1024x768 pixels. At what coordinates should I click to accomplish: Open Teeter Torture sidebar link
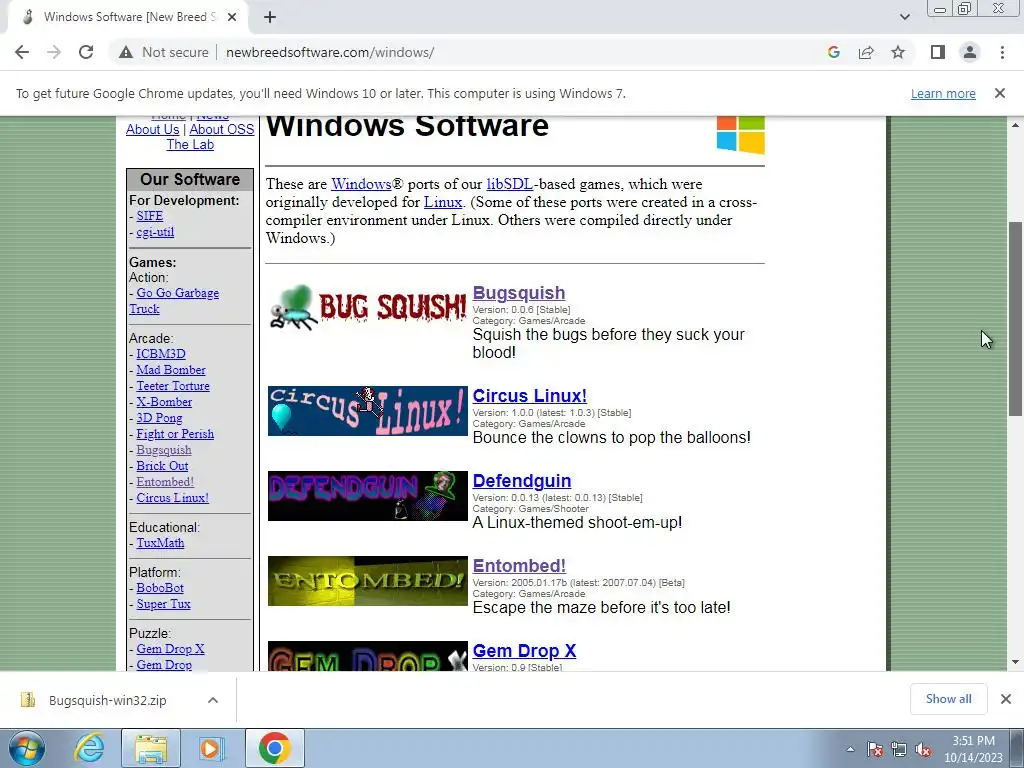(173, 386)
